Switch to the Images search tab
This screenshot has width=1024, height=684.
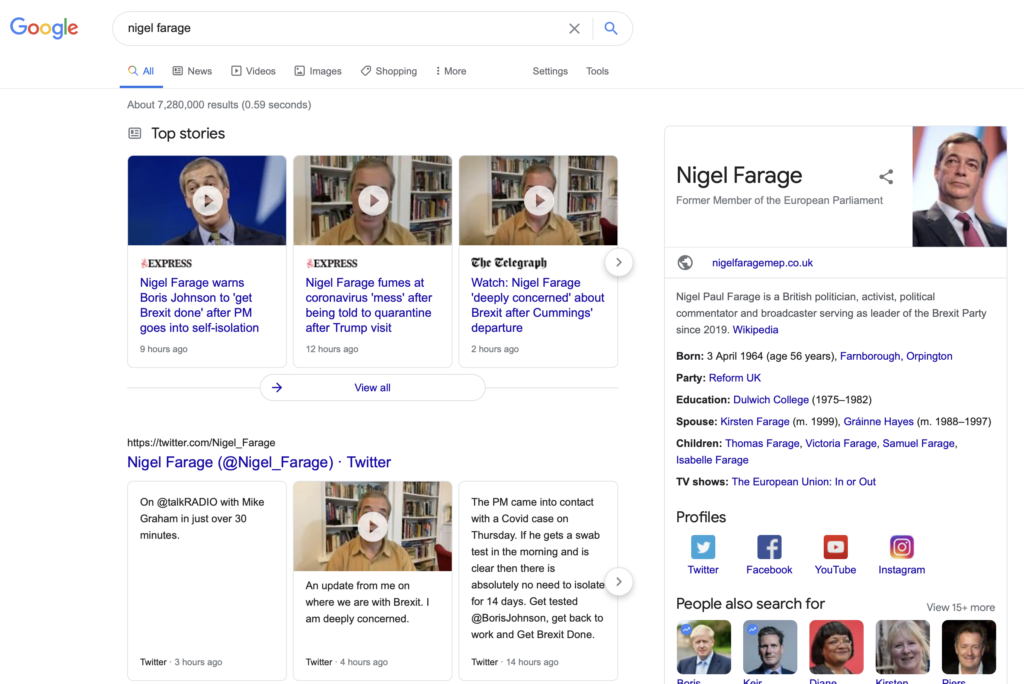point(318,71)
